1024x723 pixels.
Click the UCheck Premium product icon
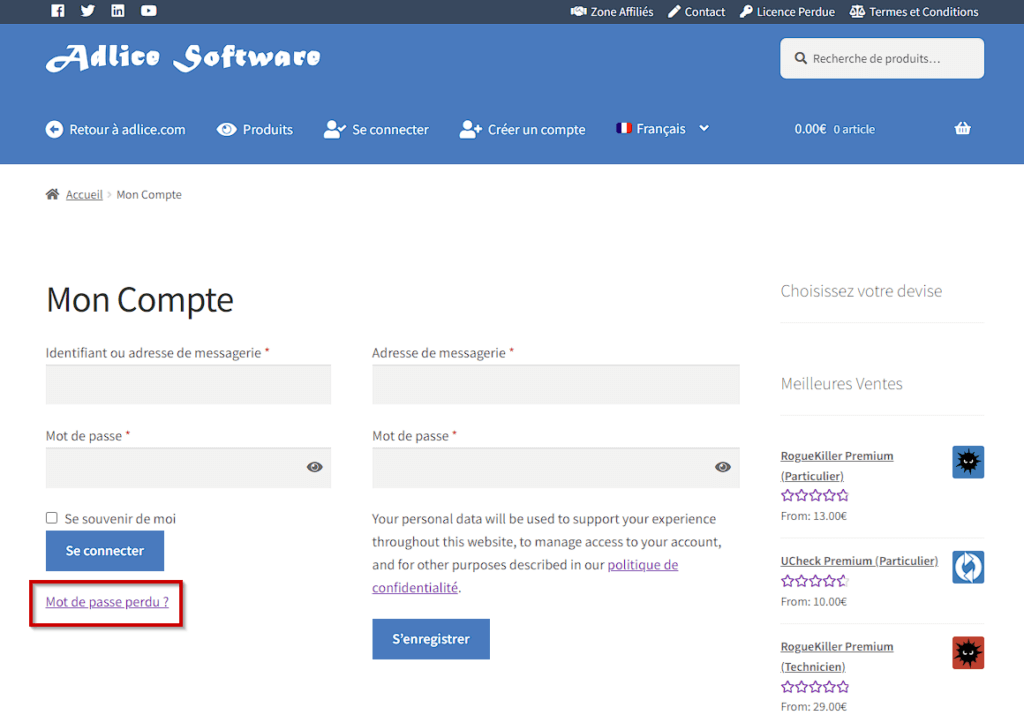(967, 567)
